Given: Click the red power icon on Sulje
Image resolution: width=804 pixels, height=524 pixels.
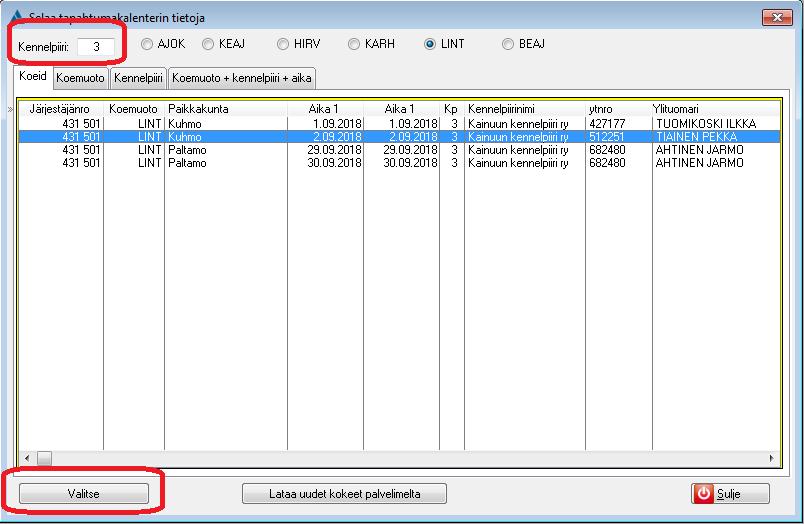Looking at the screenshot, I should [704, 494].
